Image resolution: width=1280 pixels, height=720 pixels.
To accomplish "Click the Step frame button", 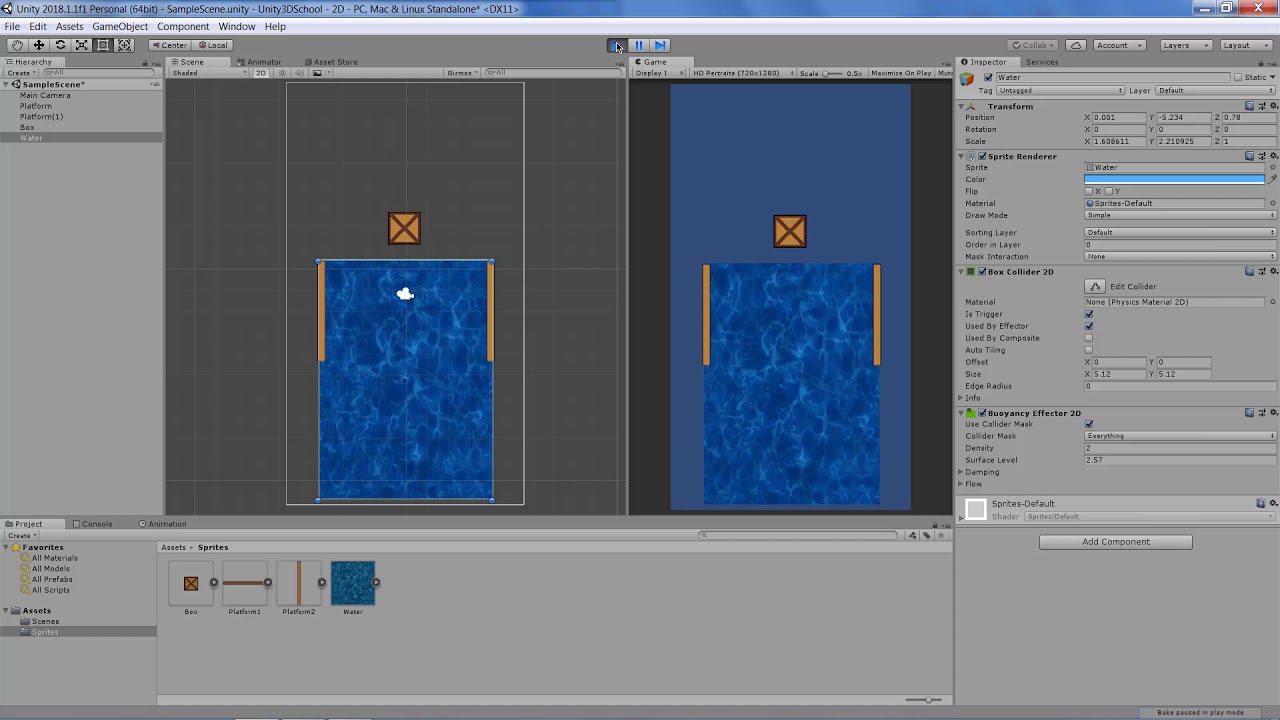I will coord(660,45).
